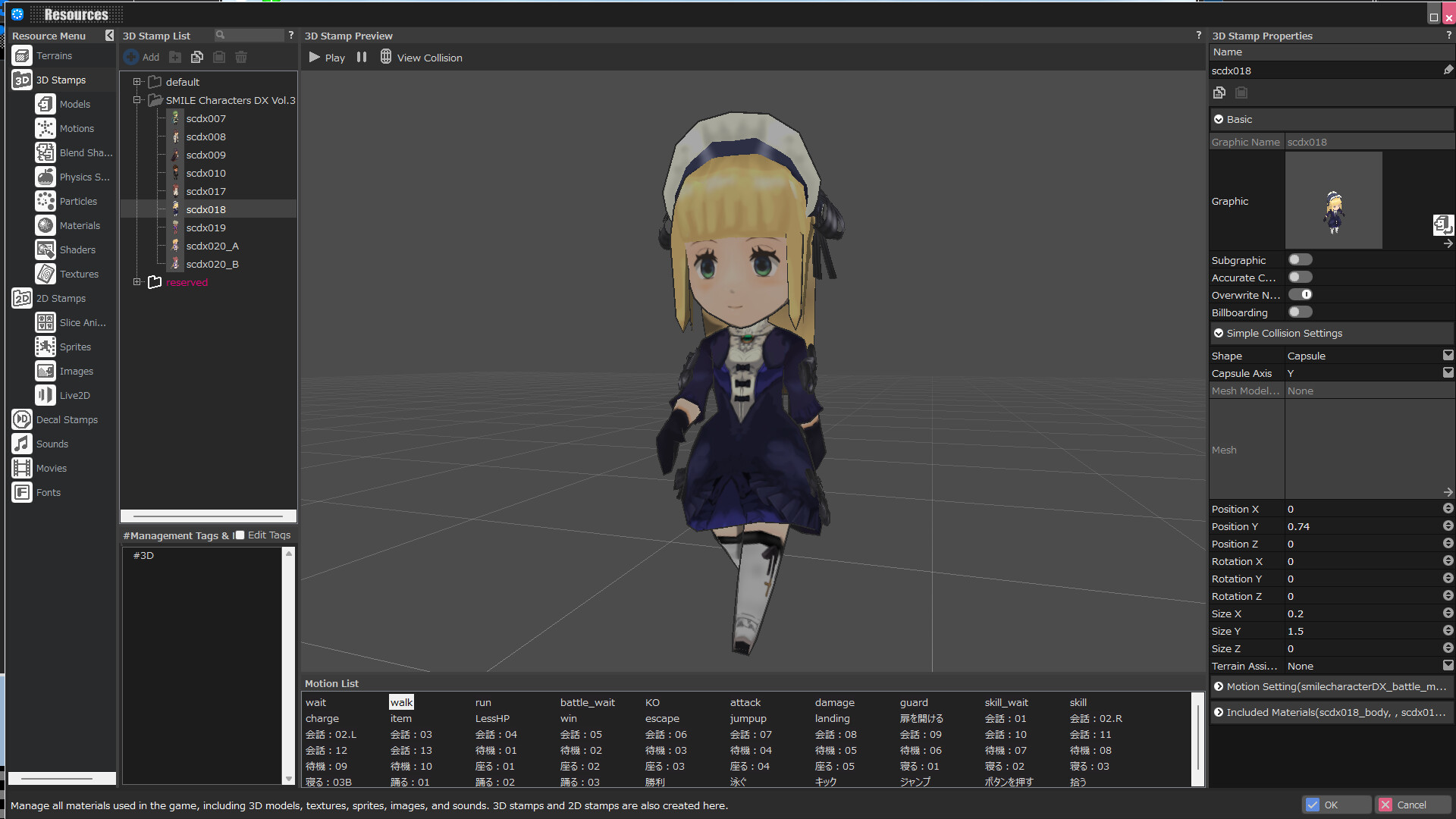Click the copy properties icon under Name
The image size is (1456, 819).
(1219, 93)
